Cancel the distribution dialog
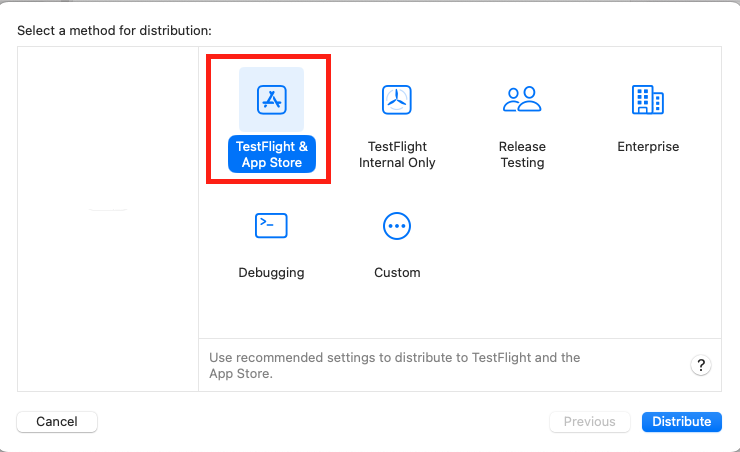The height and width of the screenshot is (452, 740). point(57,421)
